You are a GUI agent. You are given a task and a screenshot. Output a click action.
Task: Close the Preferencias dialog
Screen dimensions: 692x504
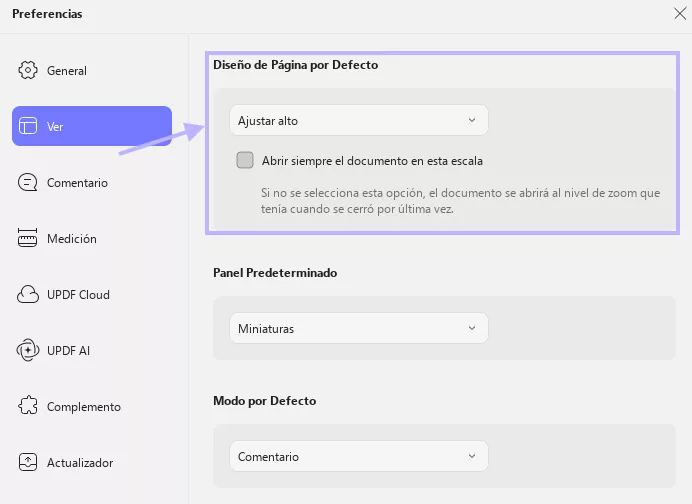click(x=680, y=14)
